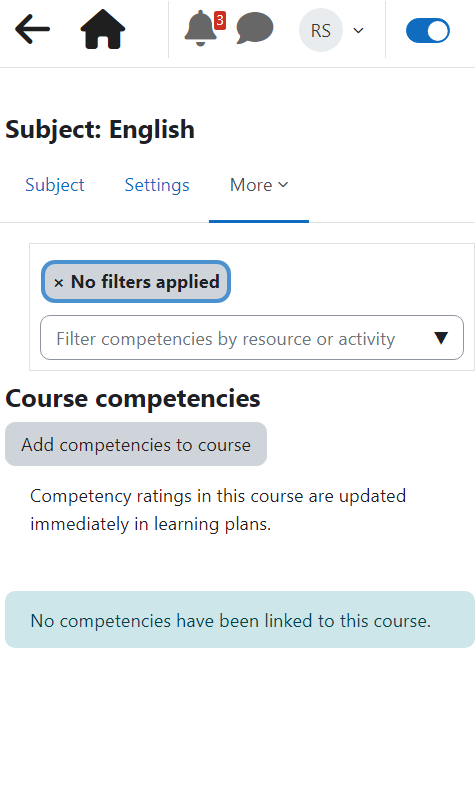Open the More tab dropdown

(x=259, y=185)
